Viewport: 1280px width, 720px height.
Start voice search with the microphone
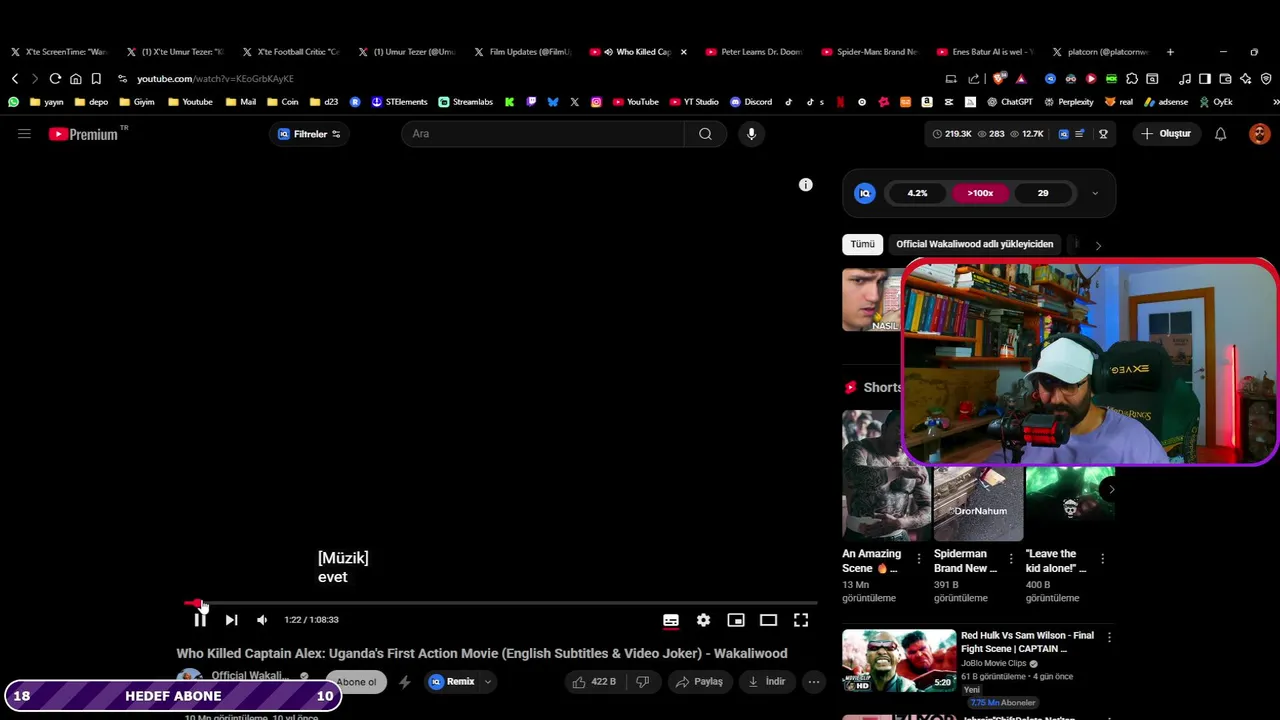(x=751, y=134)
